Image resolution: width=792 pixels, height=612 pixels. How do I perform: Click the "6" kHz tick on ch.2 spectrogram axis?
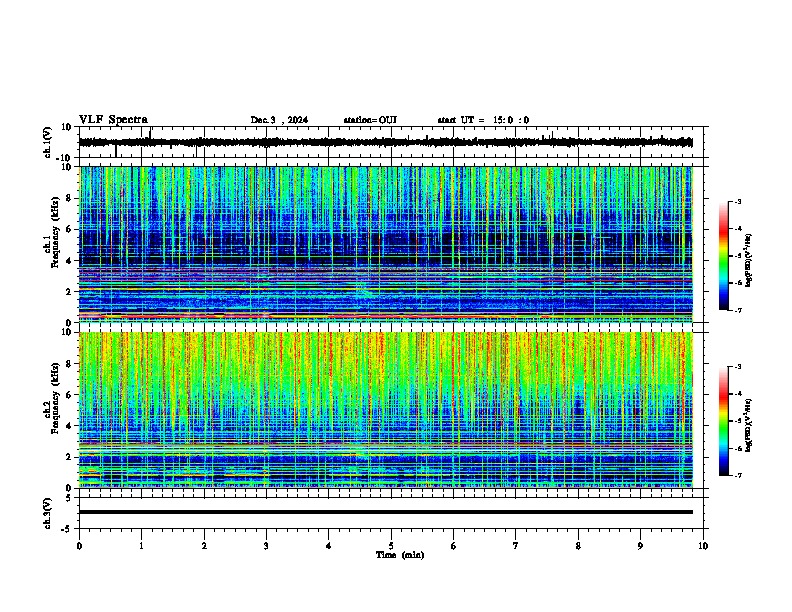click(x=69, y=395)
